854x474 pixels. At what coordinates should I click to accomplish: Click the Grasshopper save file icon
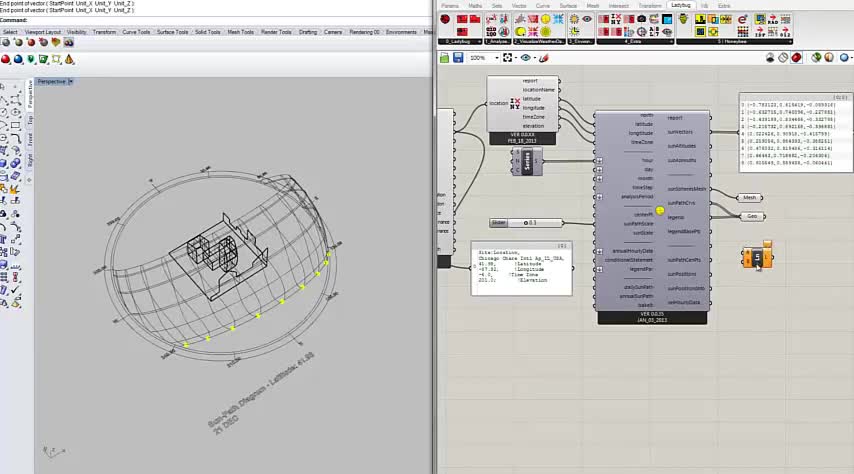(x=457, y=58)
